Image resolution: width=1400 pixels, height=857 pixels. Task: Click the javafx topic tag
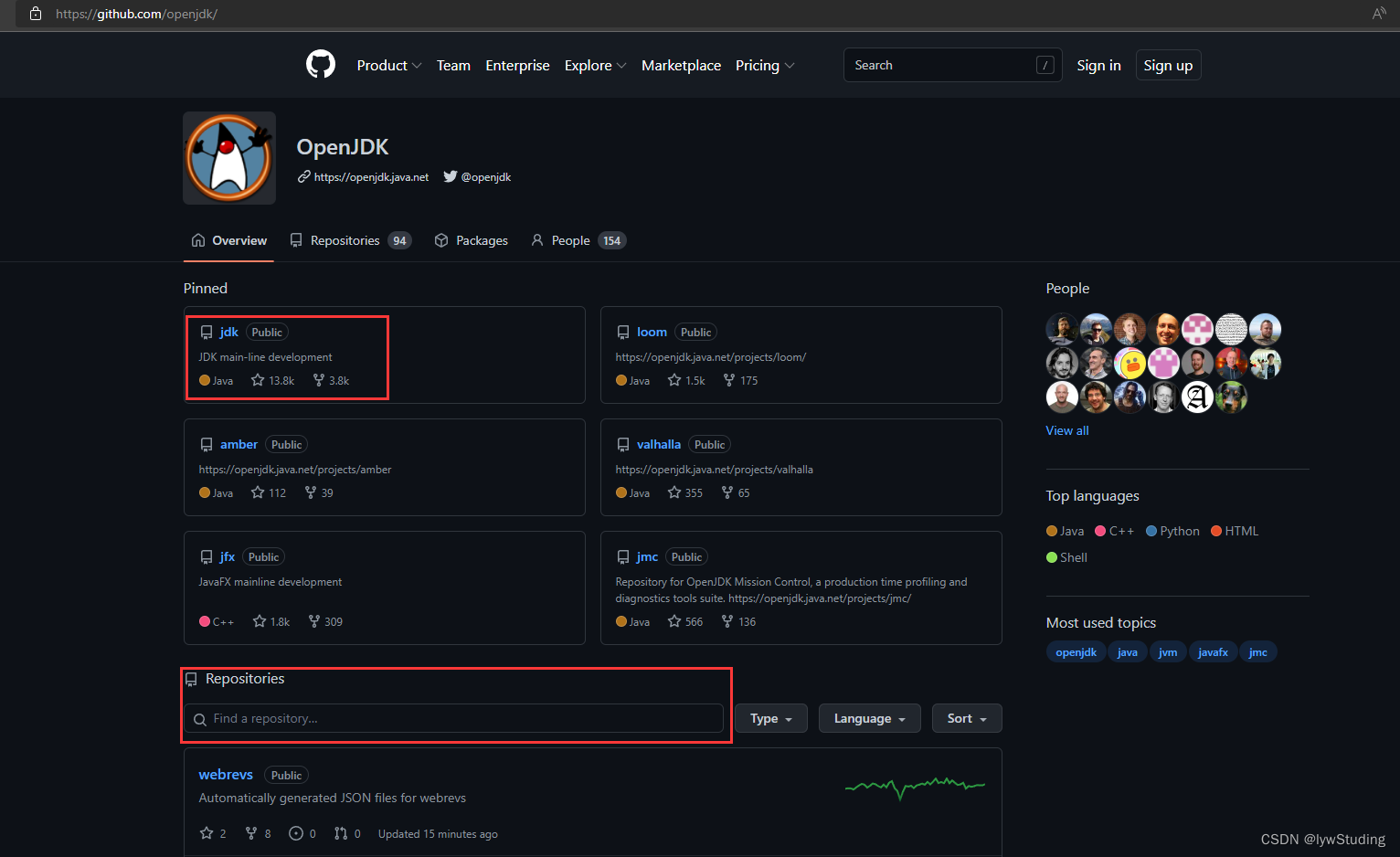point(1214,651)
